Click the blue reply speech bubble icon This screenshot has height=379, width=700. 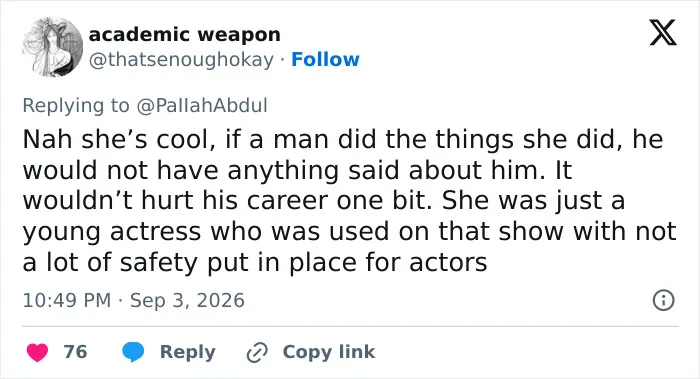pyautogui.click(x=133, y=352)
